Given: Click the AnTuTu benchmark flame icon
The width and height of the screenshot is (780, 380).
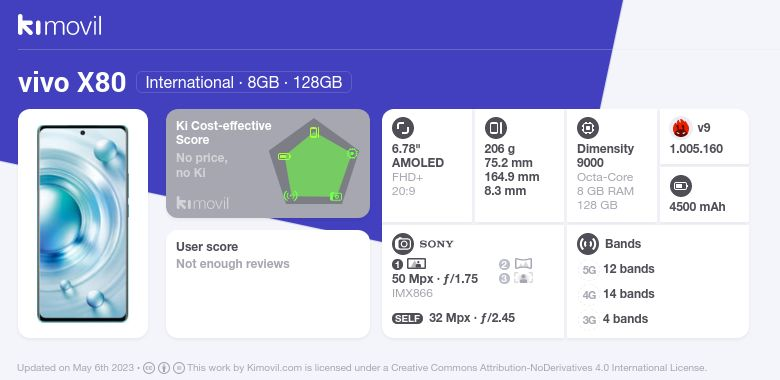Looking at the screenshot, I should coord(681,128).
